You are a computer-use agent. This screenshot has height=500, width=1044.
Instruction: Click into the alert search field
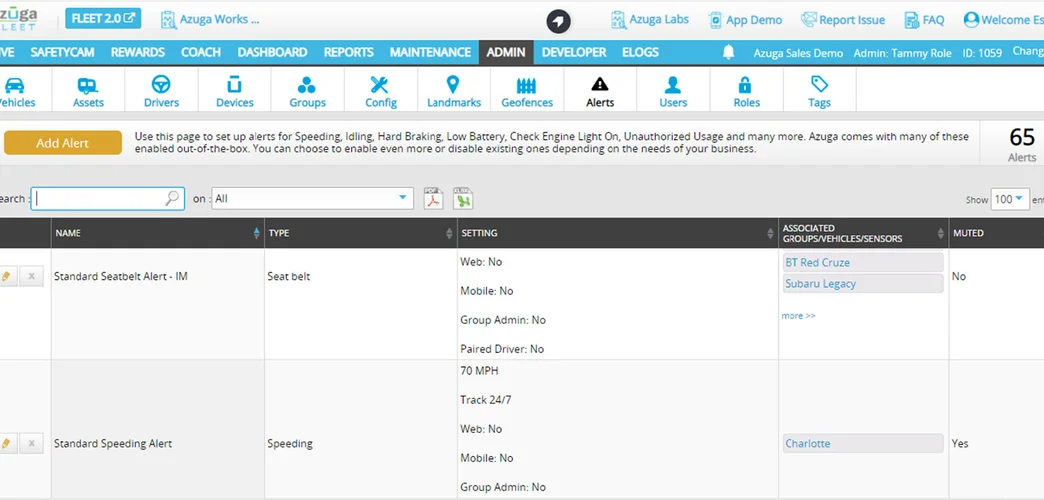pos(100,199)
